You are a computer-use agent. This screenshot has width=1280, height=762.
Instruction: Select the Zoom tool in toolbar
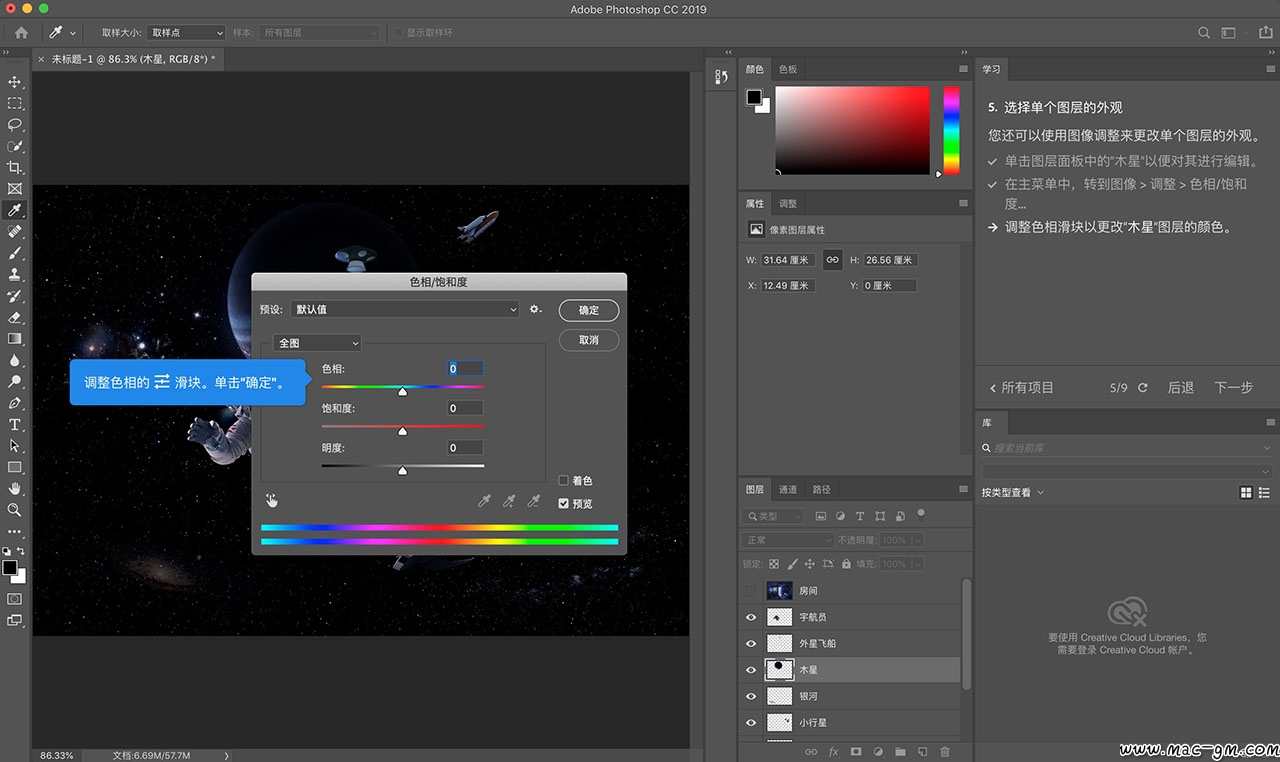[x=15, y=509]
